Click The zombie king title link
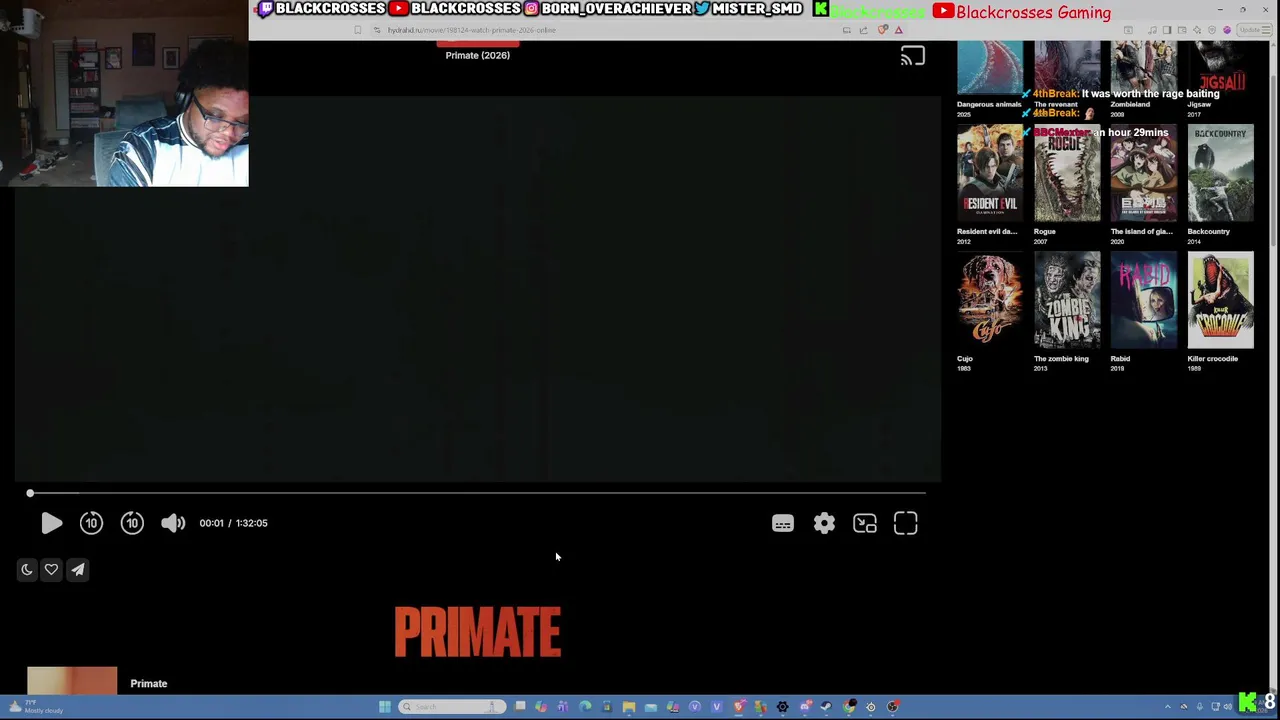Screen dimensions: 1280x720 pyautogui.click(x=1061, y=358)
